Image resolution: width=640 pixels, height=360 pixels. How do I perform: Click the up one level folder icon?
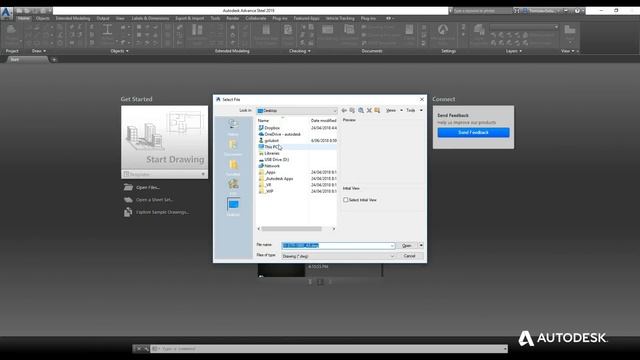352,111
